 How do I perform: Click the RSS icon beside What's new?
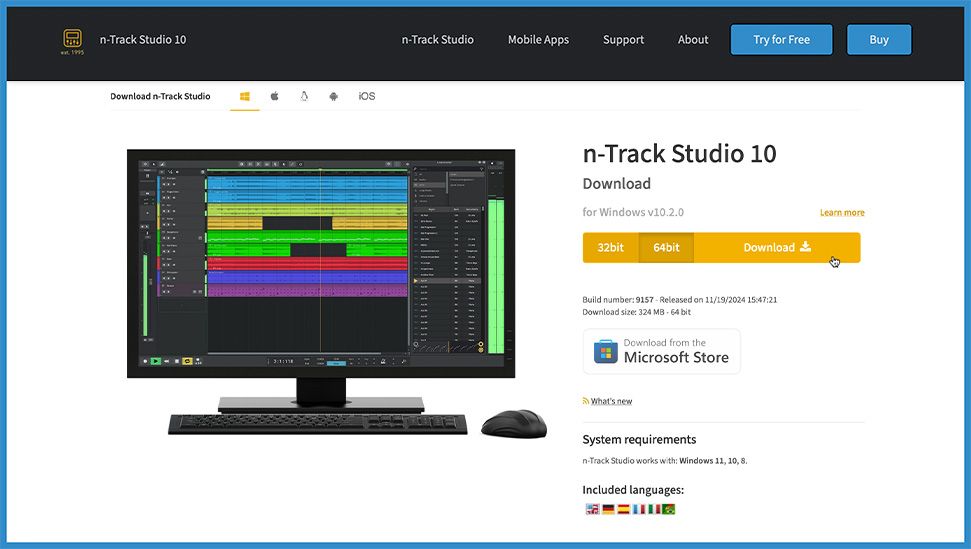[x=585, y=401]
